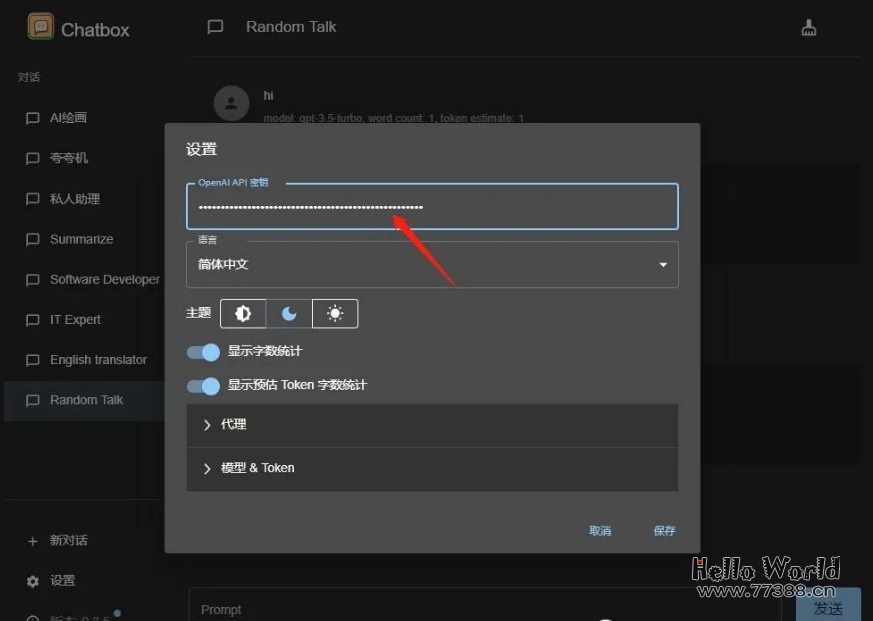Image resolution: width=873 pixels, height=621 pixels.
Task: Expand the 模型 & Token section
Action: [x=432, y=467]
